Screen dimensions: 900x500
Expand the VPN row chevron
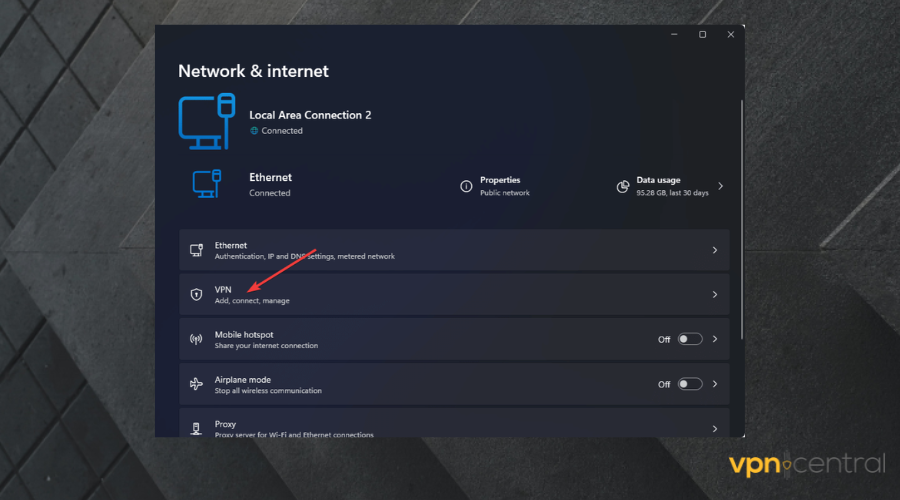(714, 295)
